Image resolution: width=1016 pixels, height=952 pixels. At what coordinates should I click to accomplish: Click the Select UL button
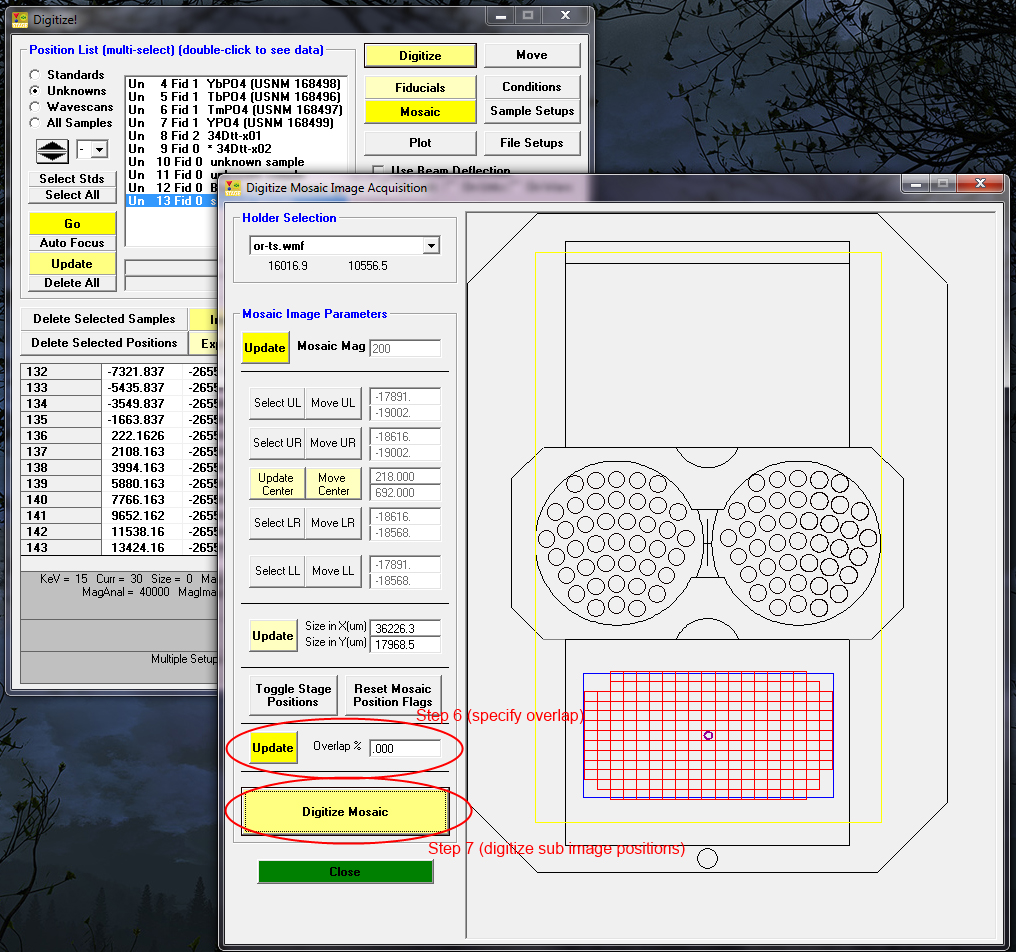(277, 403)
